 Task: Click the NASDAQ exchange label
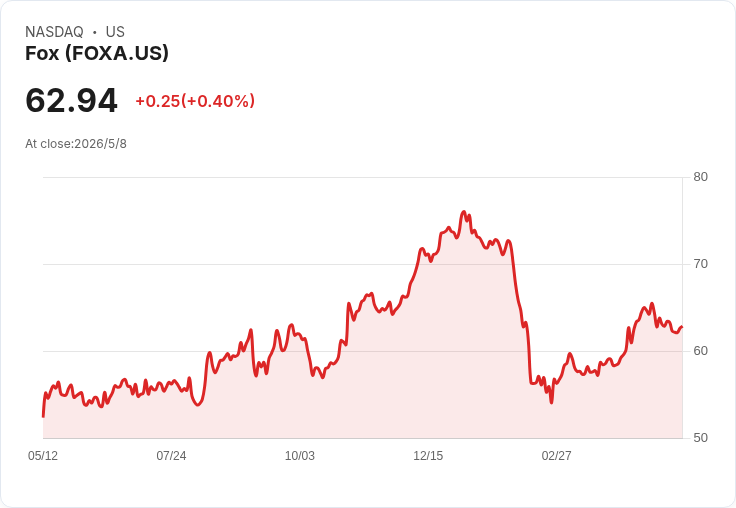click(x=54, y=32)
